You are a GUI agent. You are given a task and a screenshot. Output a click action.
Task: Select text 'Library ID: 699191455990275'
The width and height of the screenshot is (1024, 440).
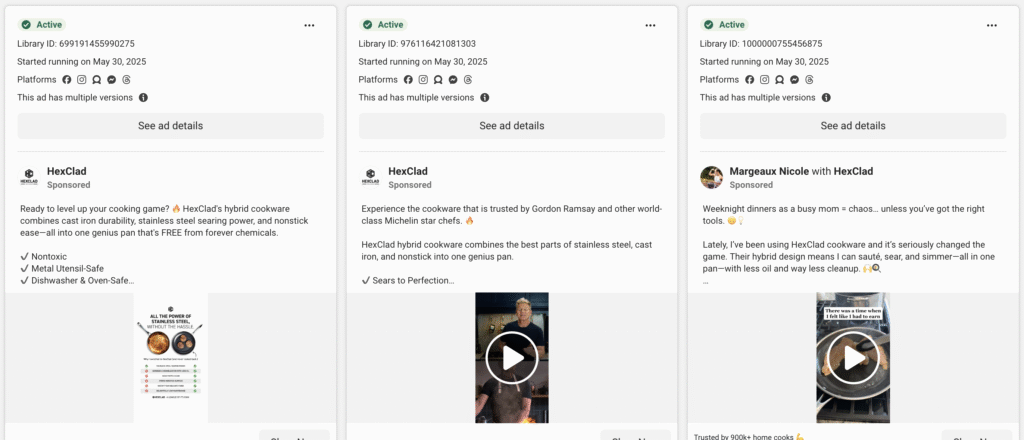[x=76, y=44]
